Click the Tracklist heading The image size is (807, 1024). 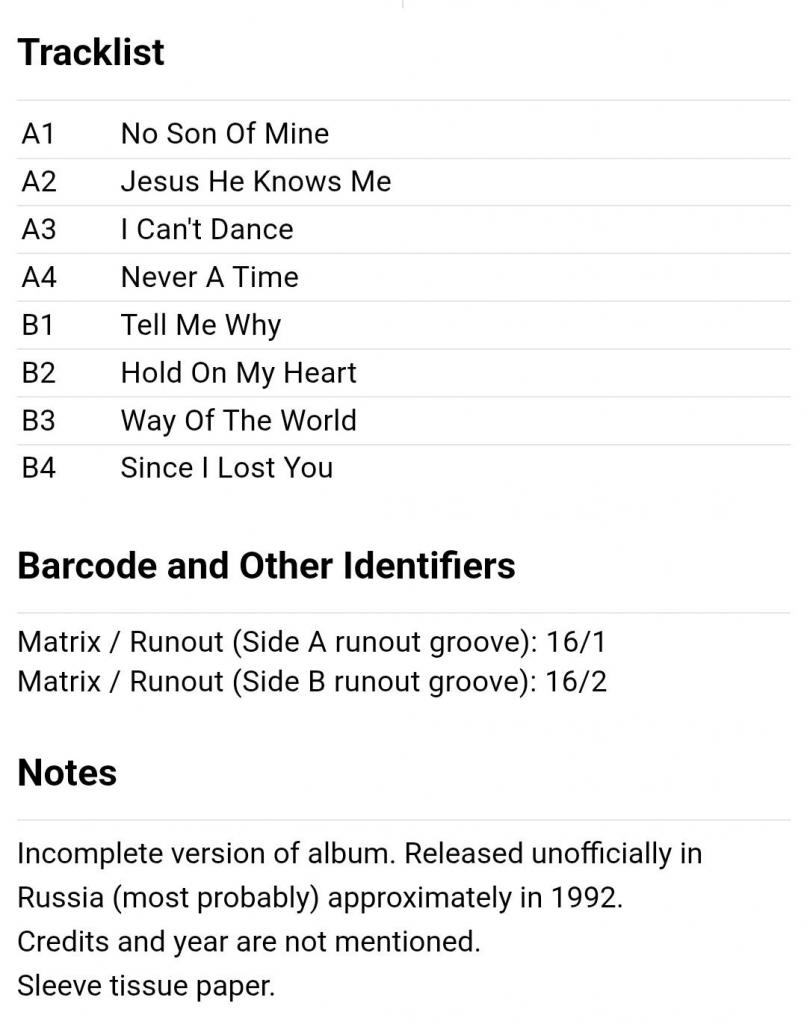pos(91,52)
